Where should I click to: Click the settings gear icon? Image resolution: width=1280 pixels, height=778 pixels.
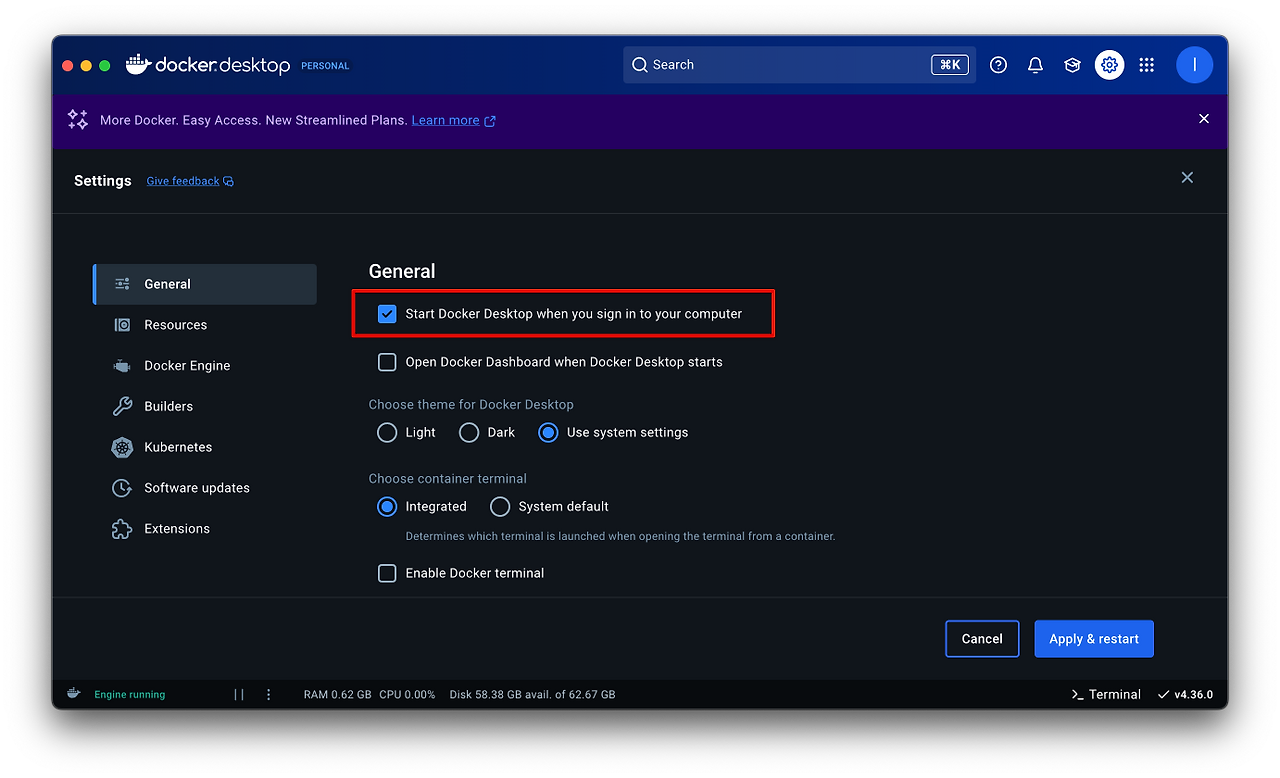coord(1109,65)
